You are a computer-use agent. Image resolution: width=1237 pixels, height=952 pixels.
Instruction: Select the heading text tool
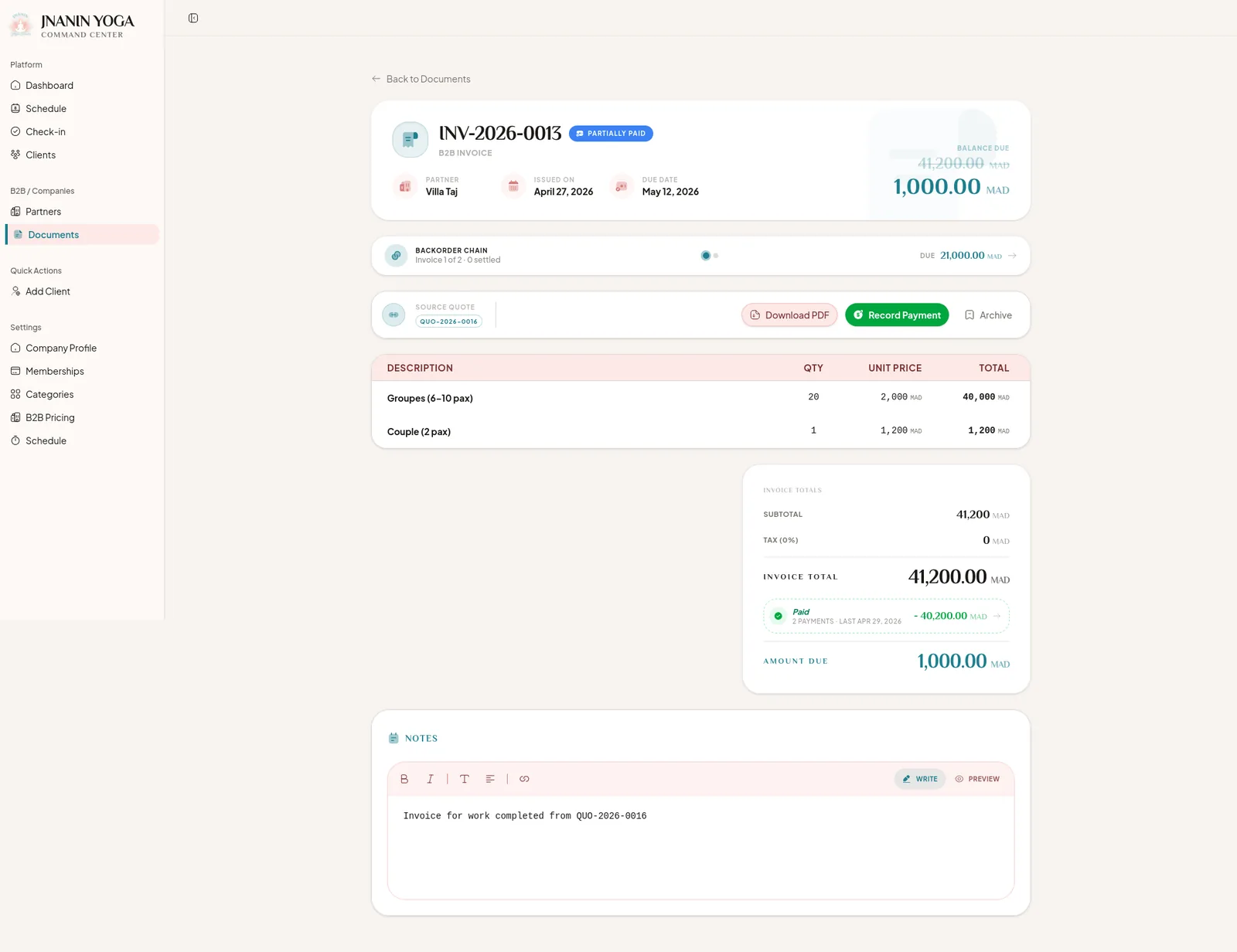[x=465, y=779]
